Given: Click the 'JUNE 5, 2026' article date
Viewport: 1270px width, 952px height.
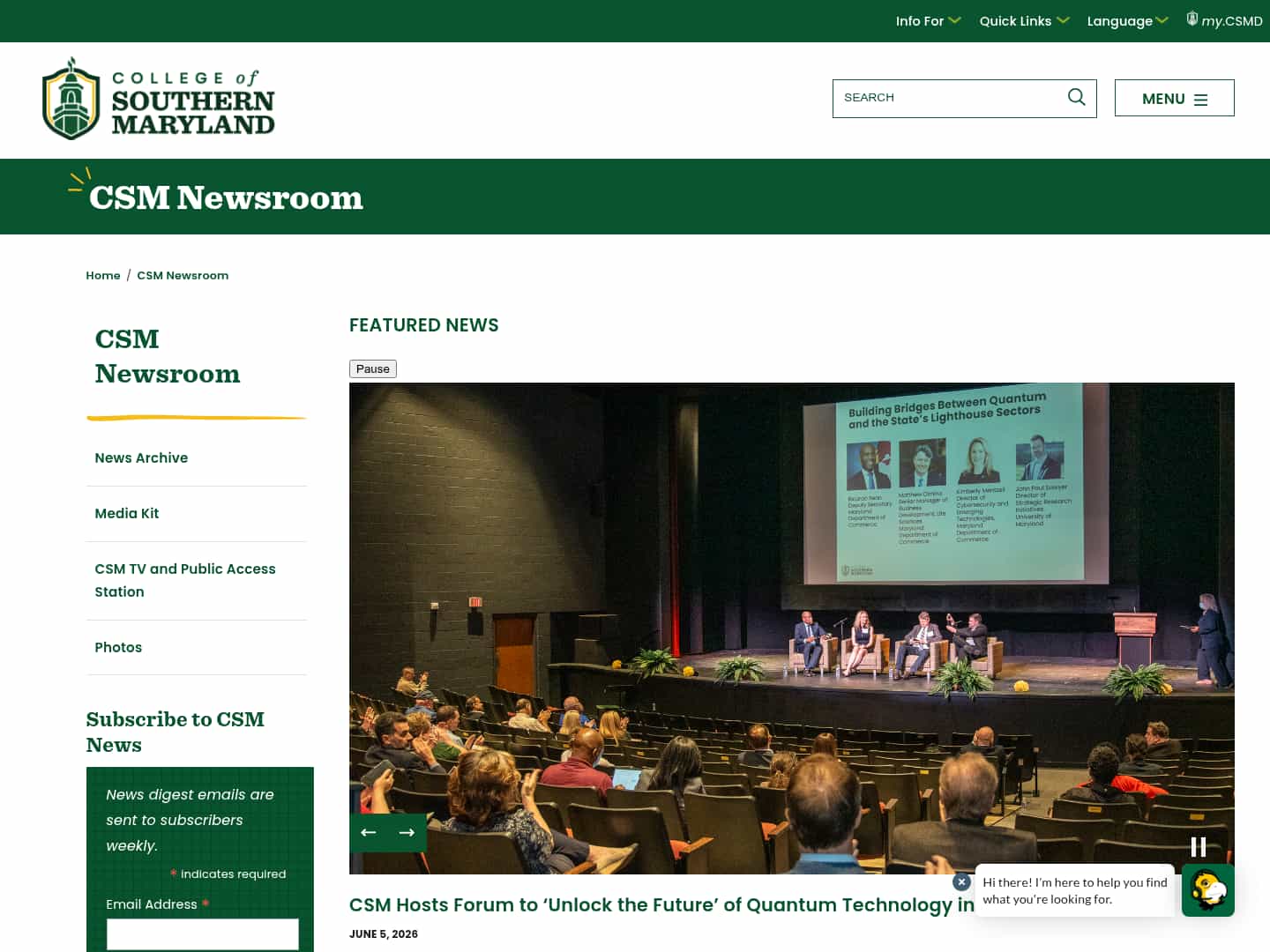Looking at the screenshot, I should point(384,934).
